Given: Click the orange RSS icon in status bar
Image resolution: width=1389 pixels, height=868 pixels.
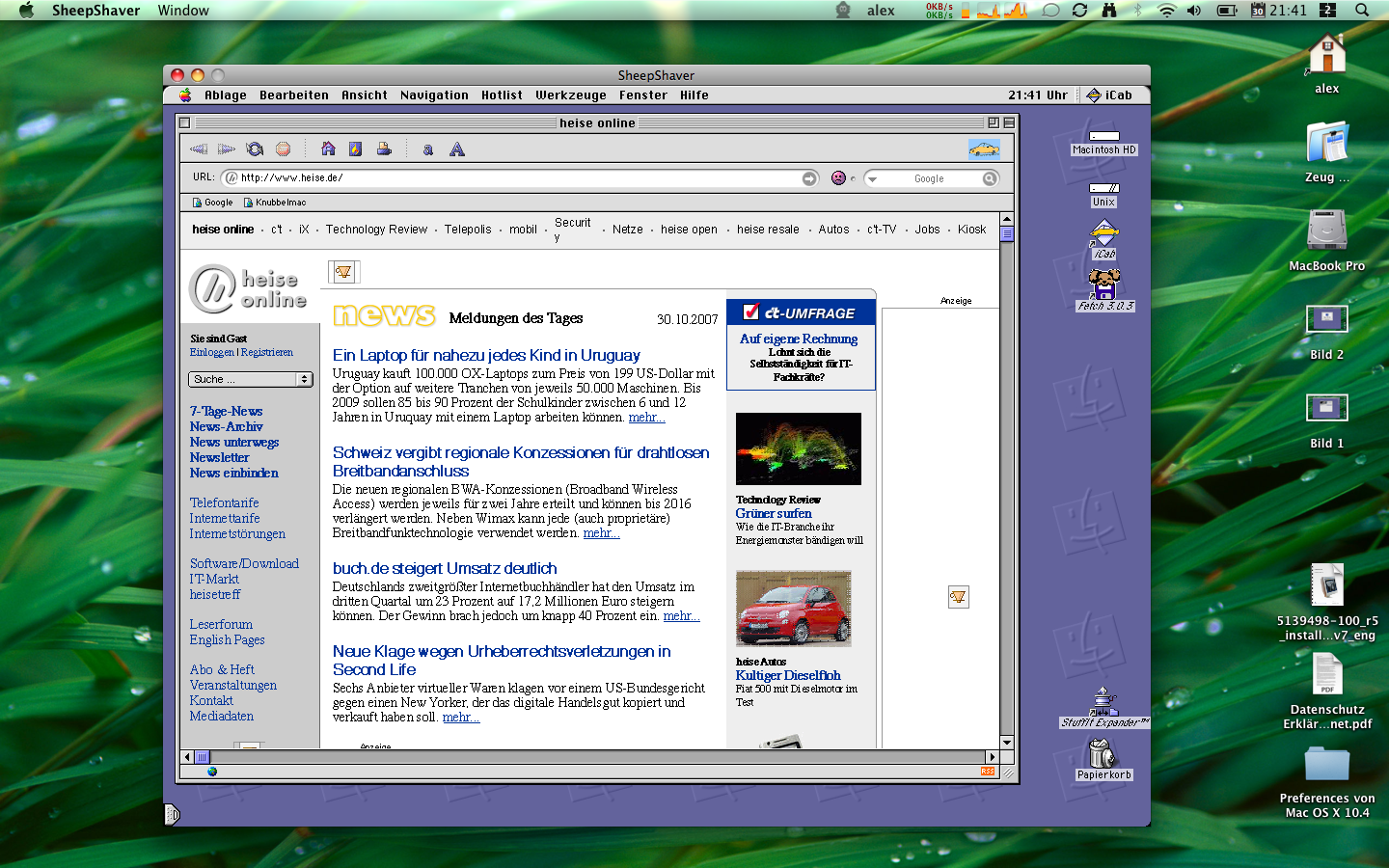Looking at the screenshot, I should click(x=987, y=772).
